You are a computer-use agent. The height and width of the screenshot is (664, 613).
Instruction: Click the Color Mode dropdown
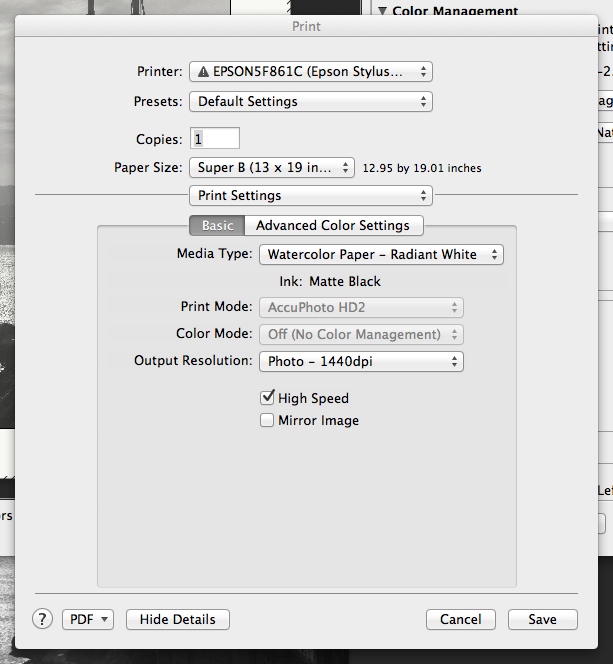pyautogui.click(x=361, y=335)
